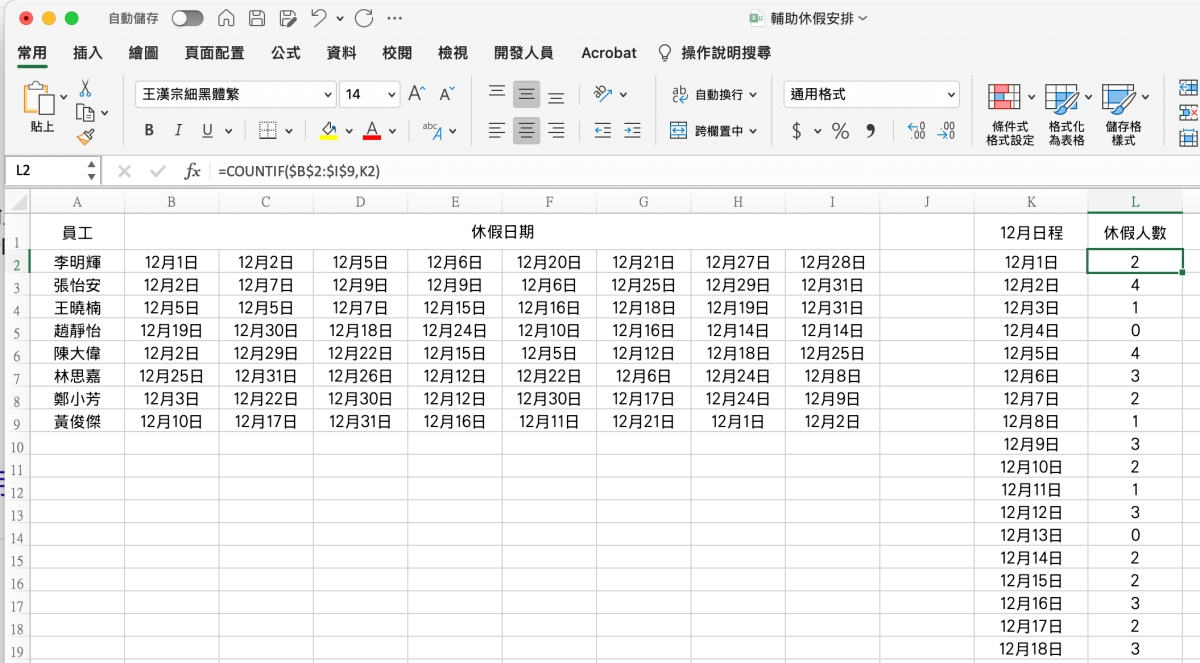This screenshot has height=663, width=1200.
Task: Apply percent style with % icon
Action: click(840, 131)
